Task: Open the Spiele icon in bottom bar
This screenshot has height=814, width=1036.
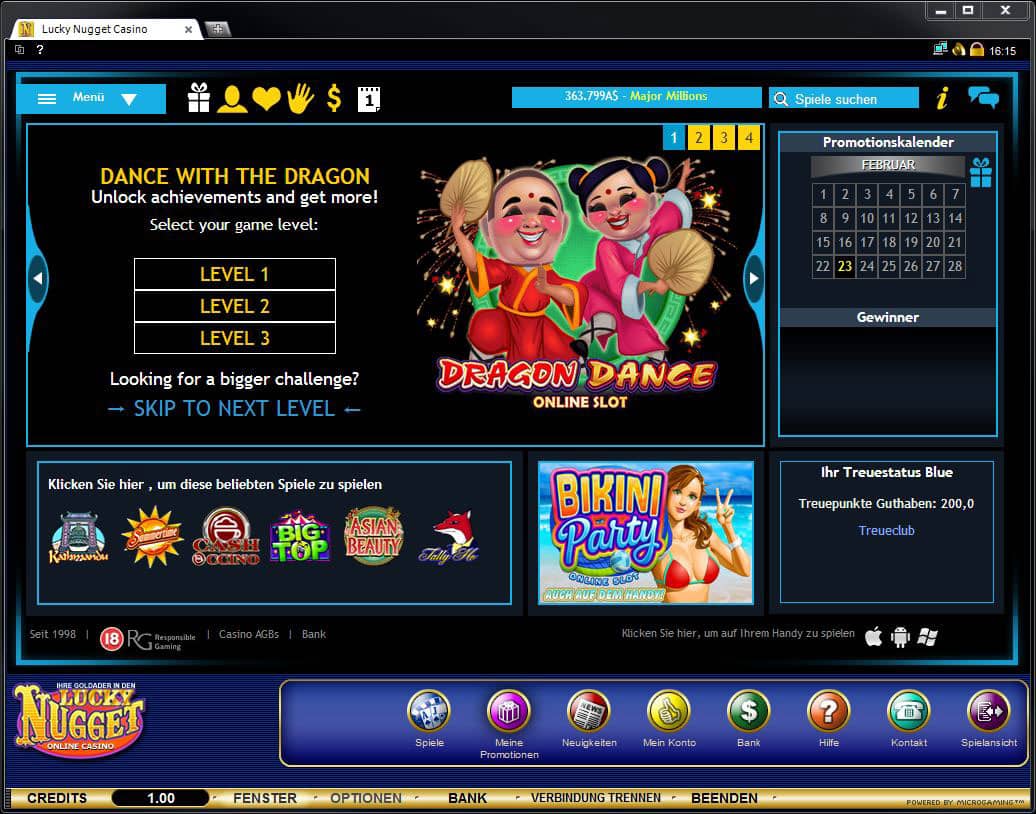Action: point(429,711)
